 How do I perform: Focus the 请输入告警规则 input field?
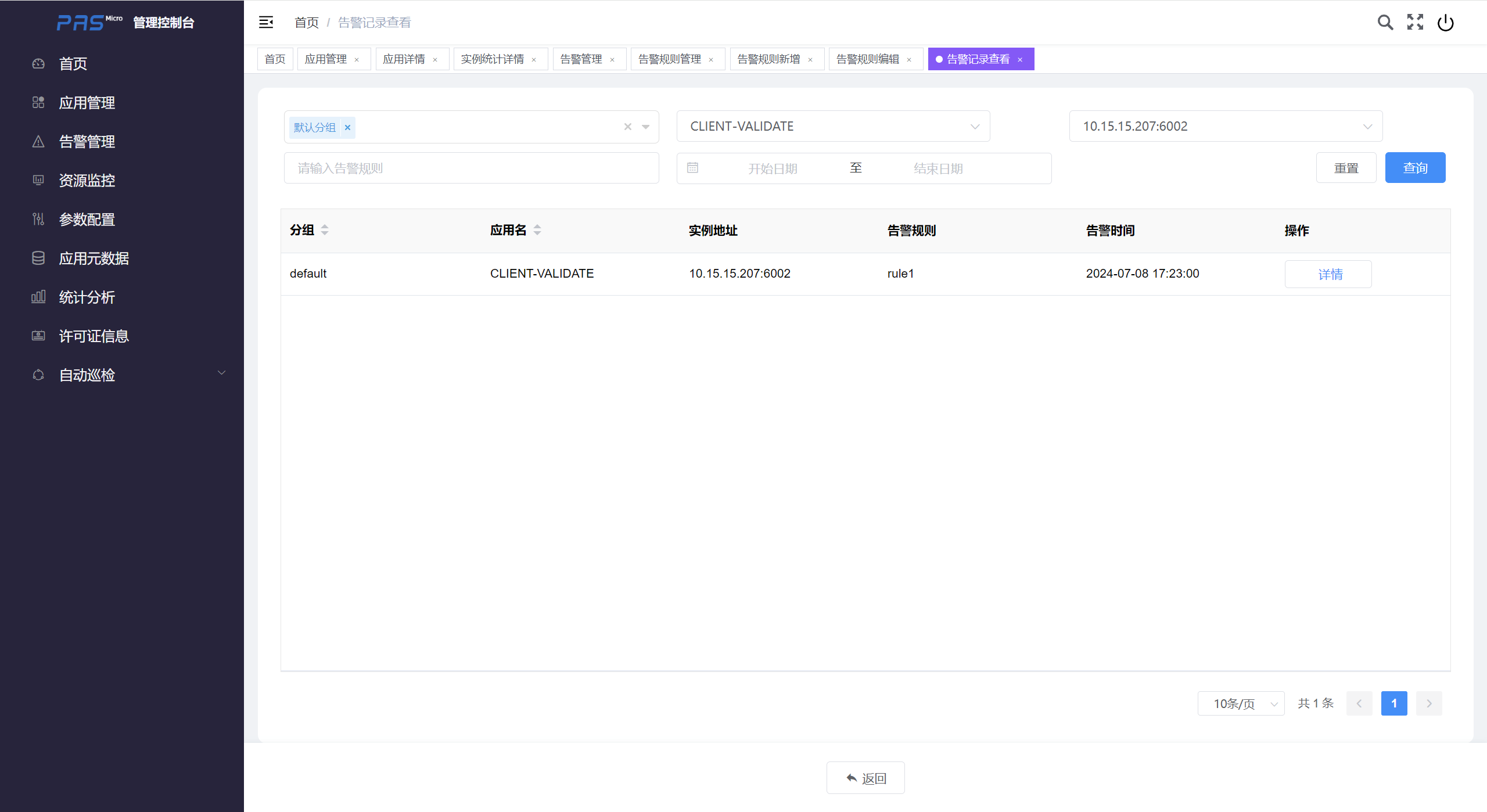click(x=471, y=168)
